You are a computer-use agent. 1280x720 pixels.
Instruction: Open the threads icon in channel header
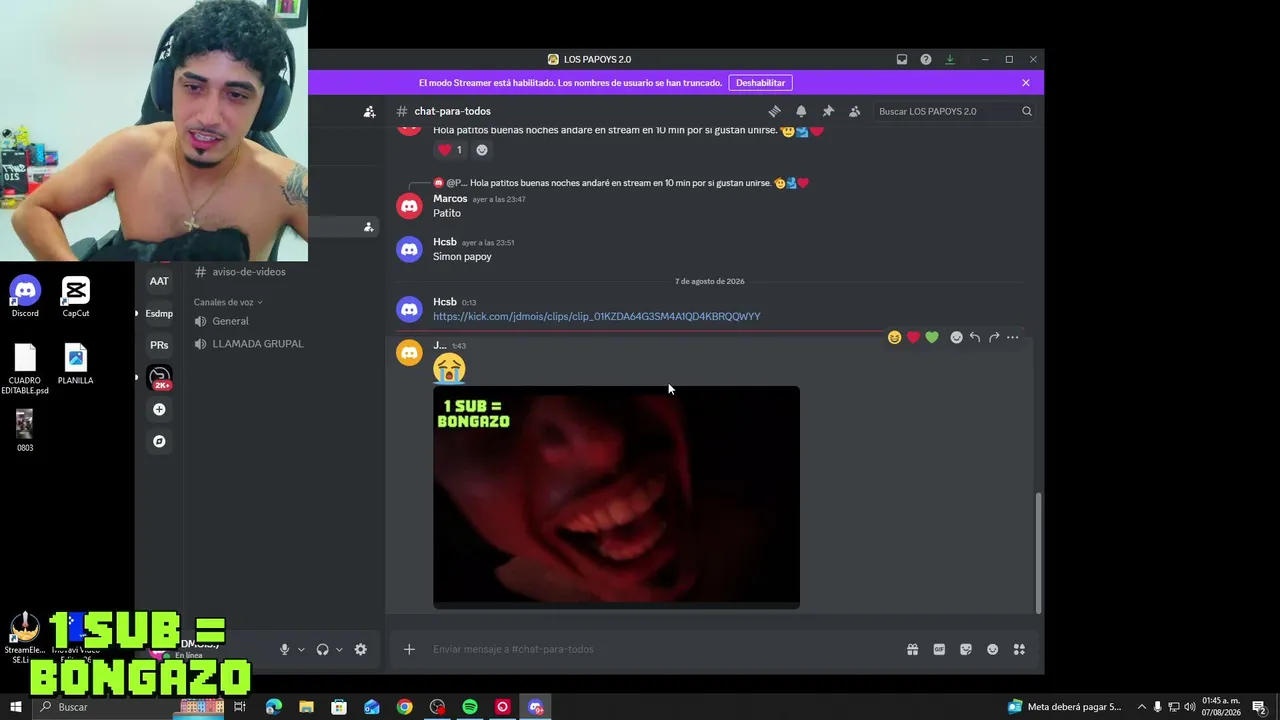(x=774, y=111)
